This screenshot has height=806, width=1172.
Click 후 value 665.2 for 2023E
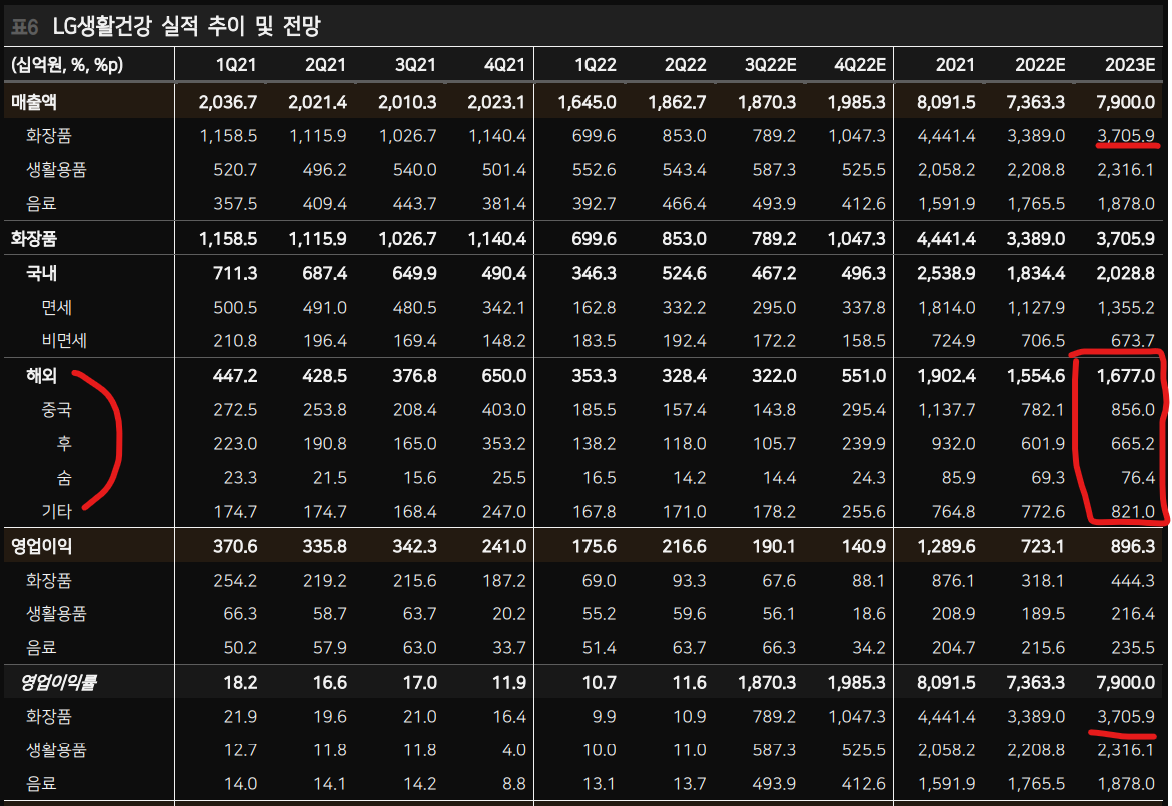coord(1133,443)
